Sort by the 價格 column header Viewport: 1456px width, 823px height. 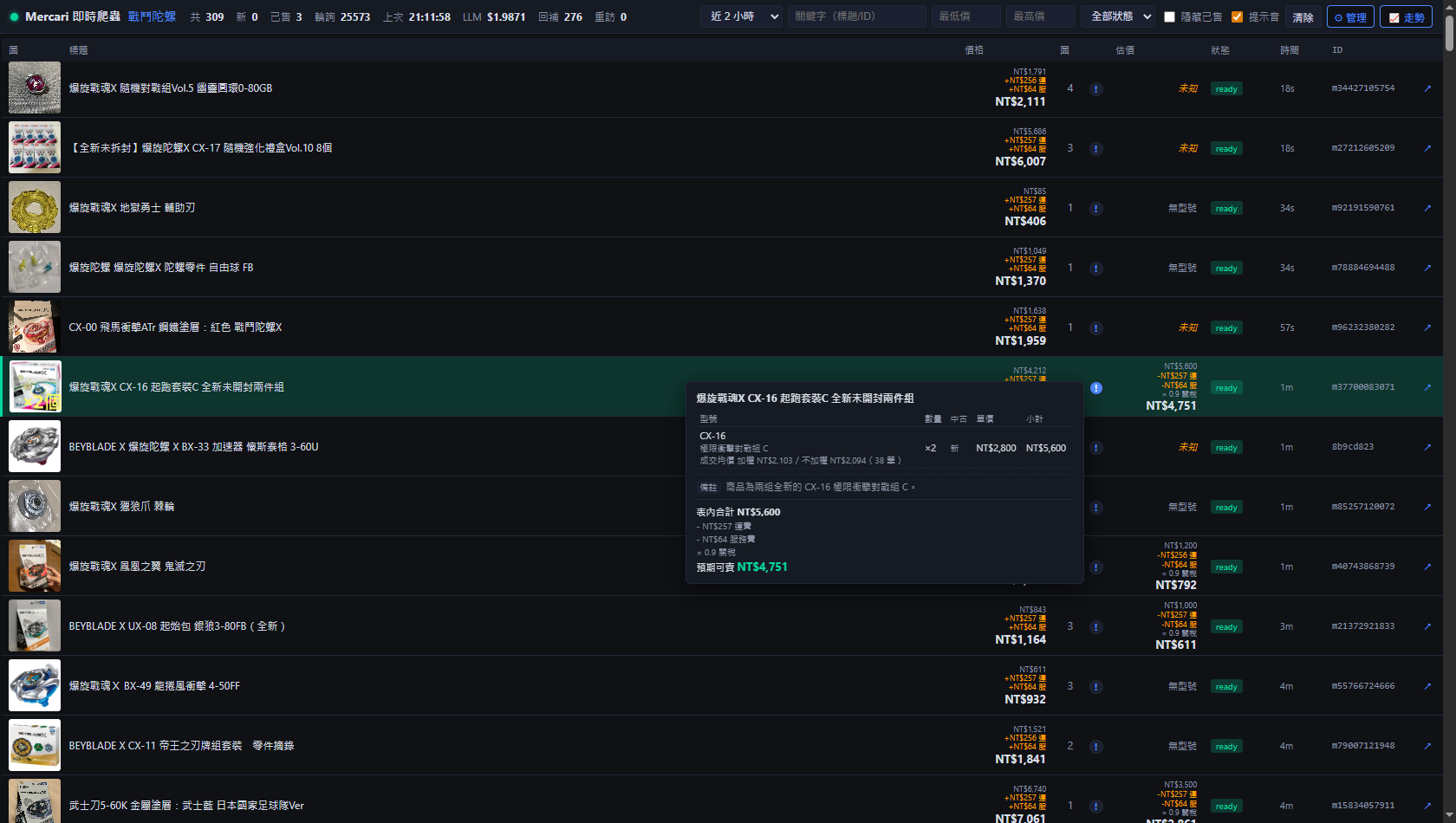click(974, 50)
